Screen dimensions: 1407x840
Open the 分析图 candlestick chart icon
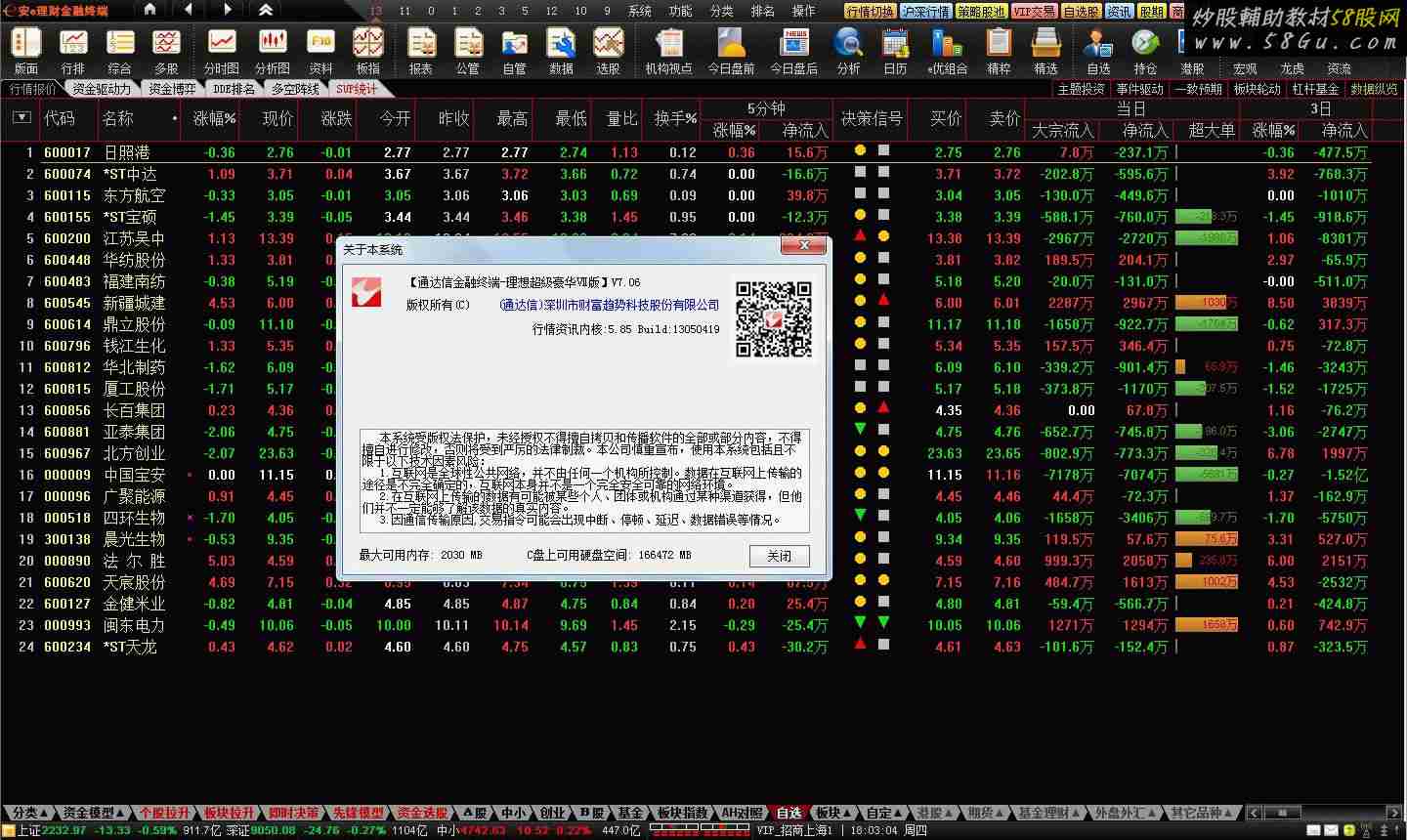pos(273,51)
